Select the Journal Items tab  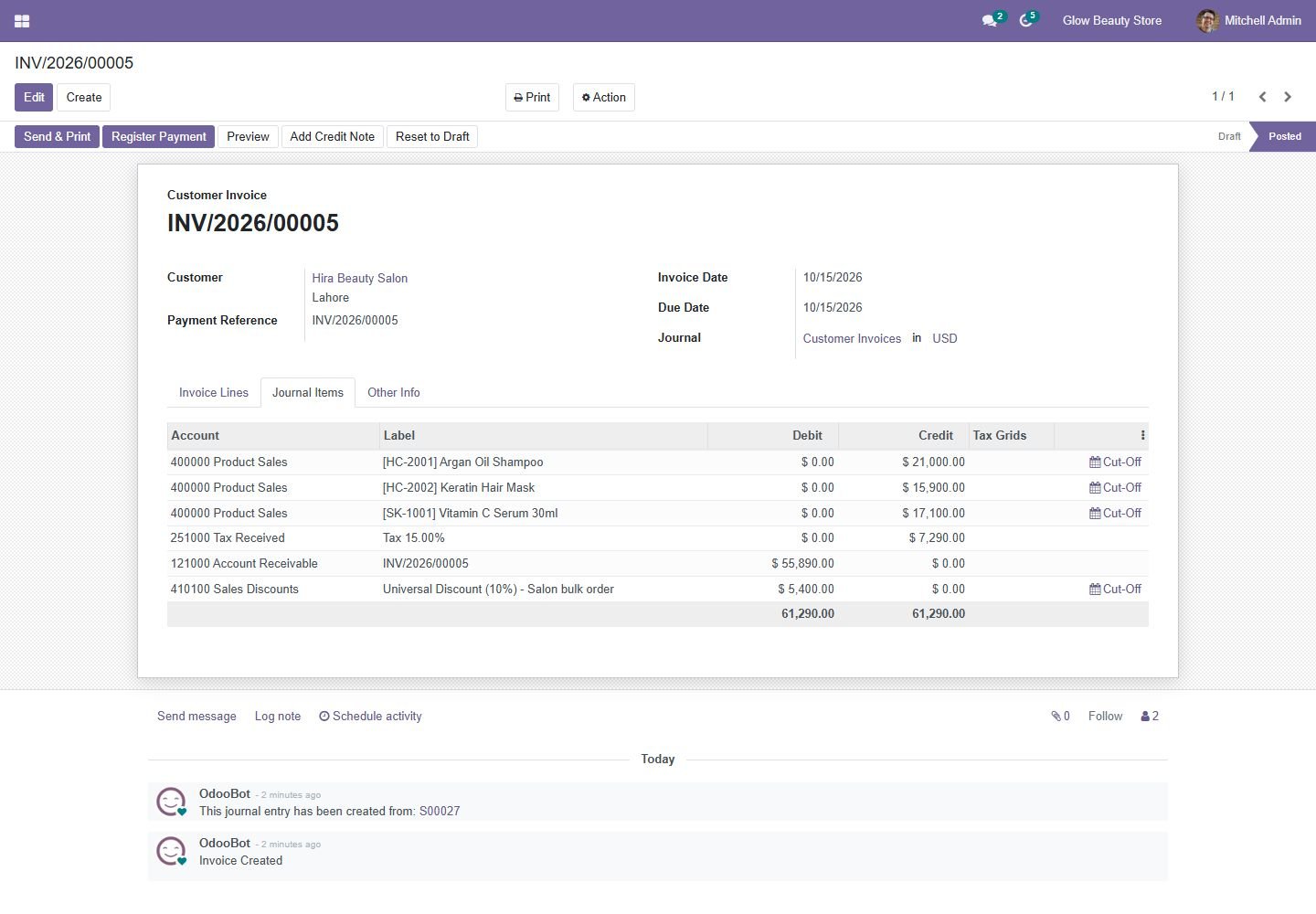(x=308, y=393)
